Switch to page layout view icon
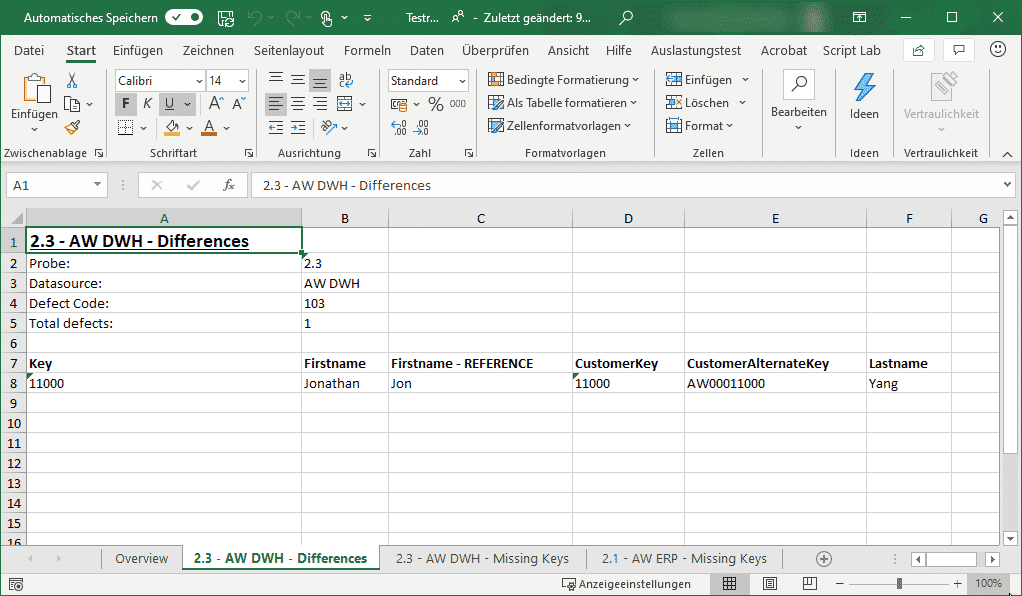The image size is (1022, 596). 770,584
